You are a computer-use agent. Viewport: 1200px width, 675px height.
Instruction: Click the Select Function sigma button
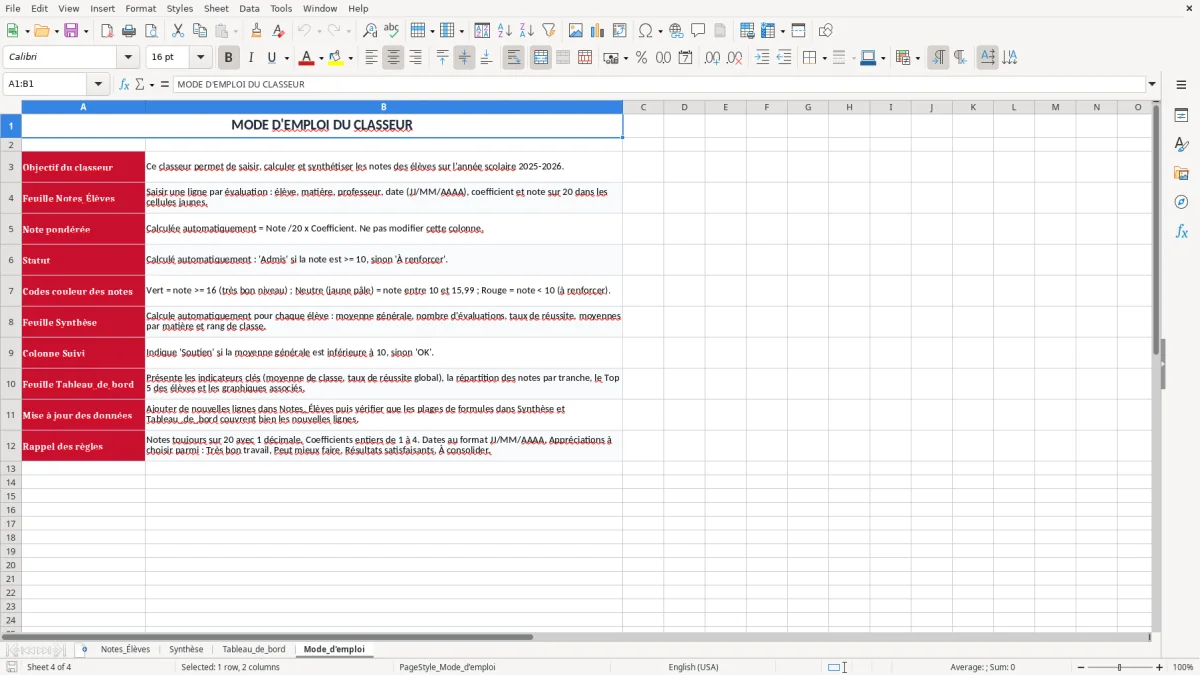click(140, 84)
